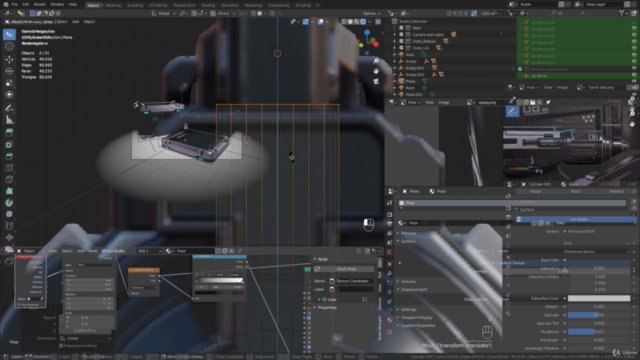The width and height of the screenshot is (640, 360).
Task: Click the Roughness slider
Action: coord(599,332)
